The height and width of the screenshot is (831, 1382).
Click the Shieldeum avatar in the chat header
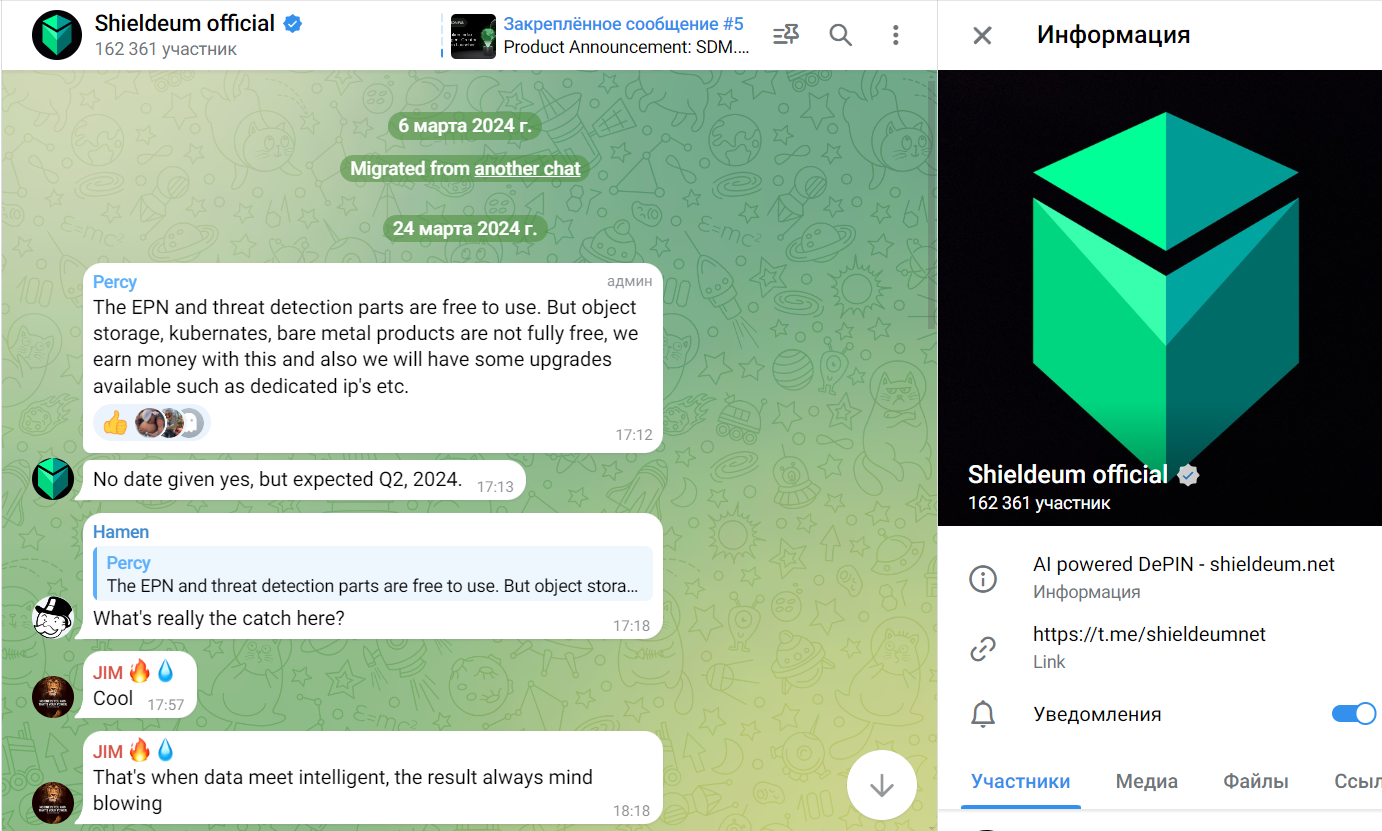tap(57, 36)
